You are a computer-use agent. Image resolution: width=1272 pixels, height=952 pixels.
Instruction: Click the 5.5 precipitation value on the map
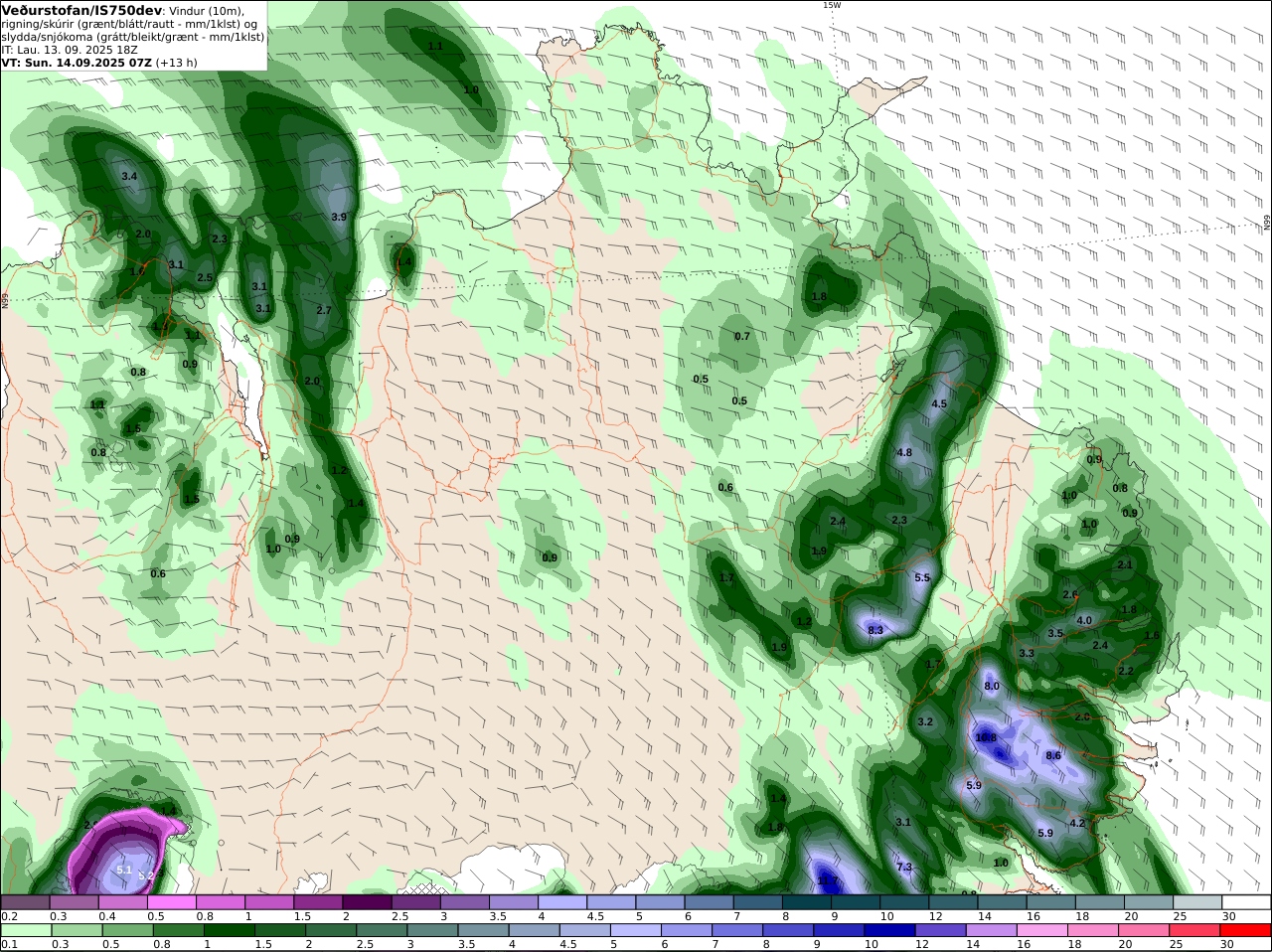click(x=922, y=577)
